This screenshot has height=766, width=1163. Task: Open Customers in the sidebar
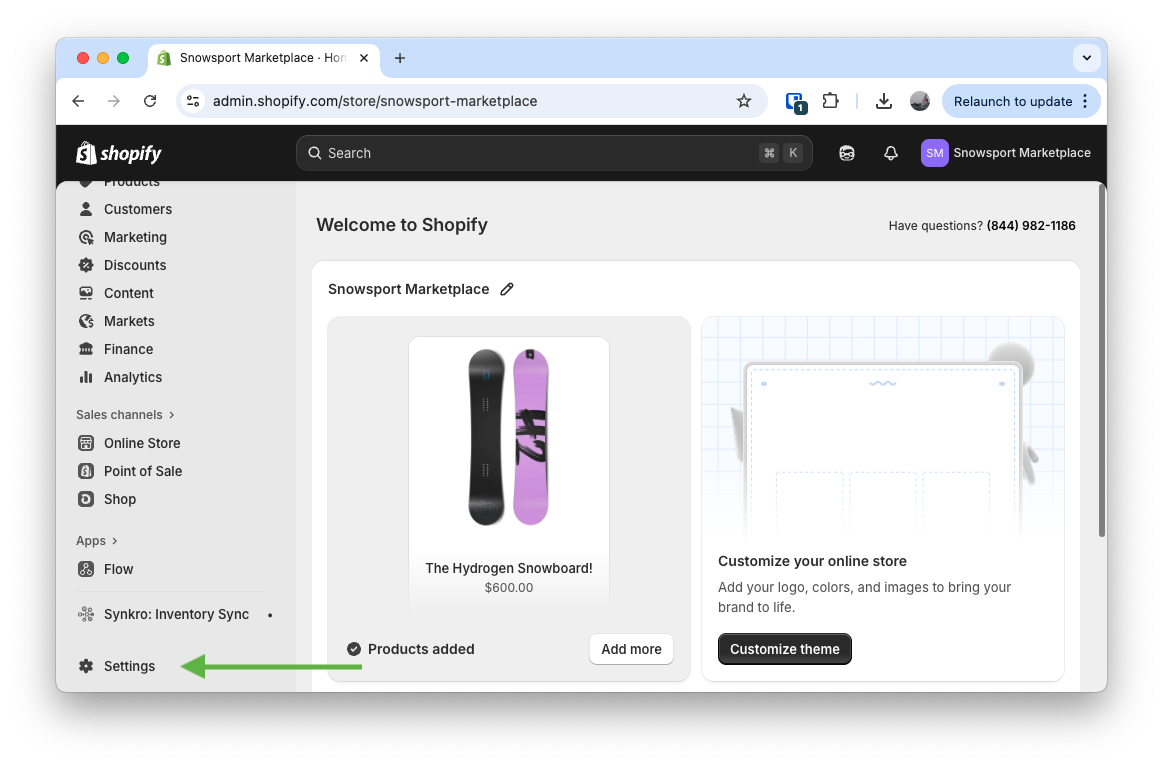click(137, 209)
